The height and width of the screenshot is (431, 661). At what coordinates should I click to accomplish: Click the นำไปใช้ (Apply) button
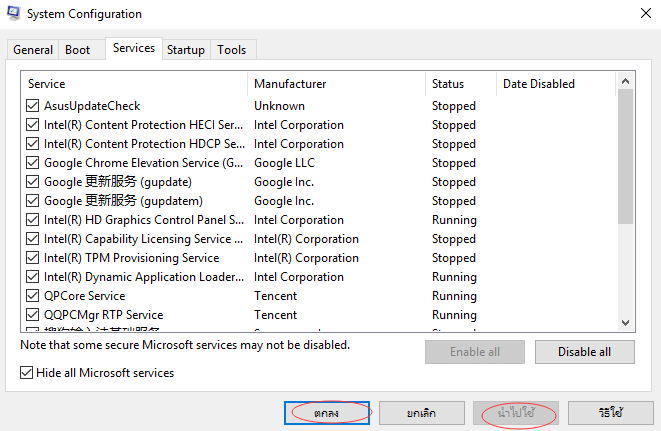click(x=516, y=413)
